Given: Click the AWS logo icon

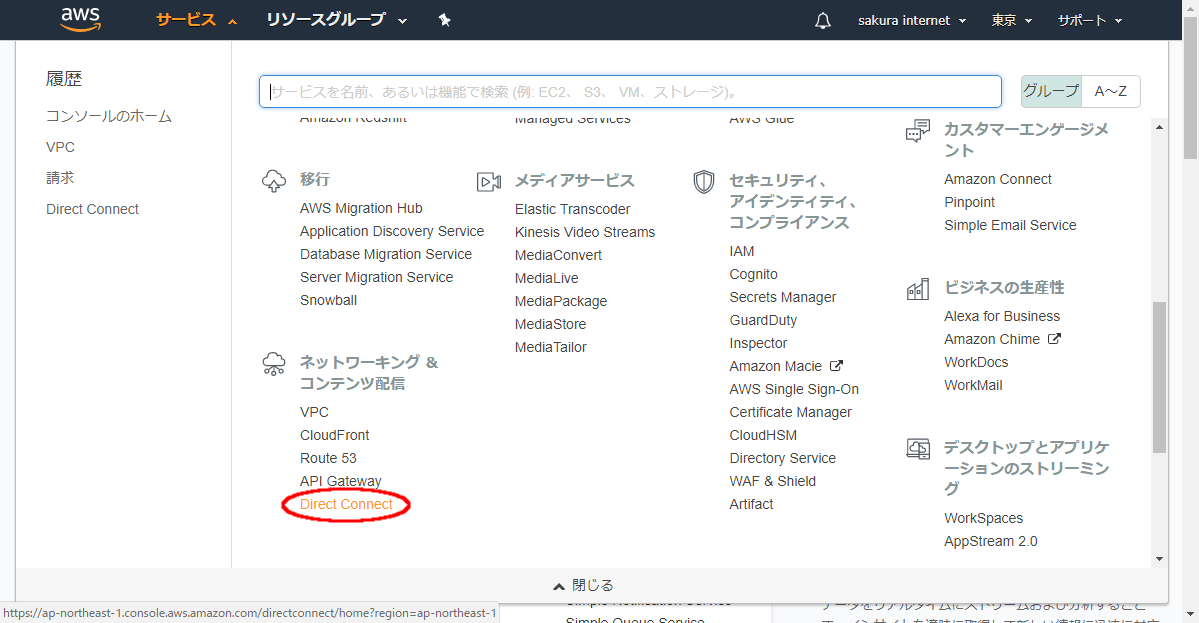Looking at the screenshot, I should (x=80, y=19).
